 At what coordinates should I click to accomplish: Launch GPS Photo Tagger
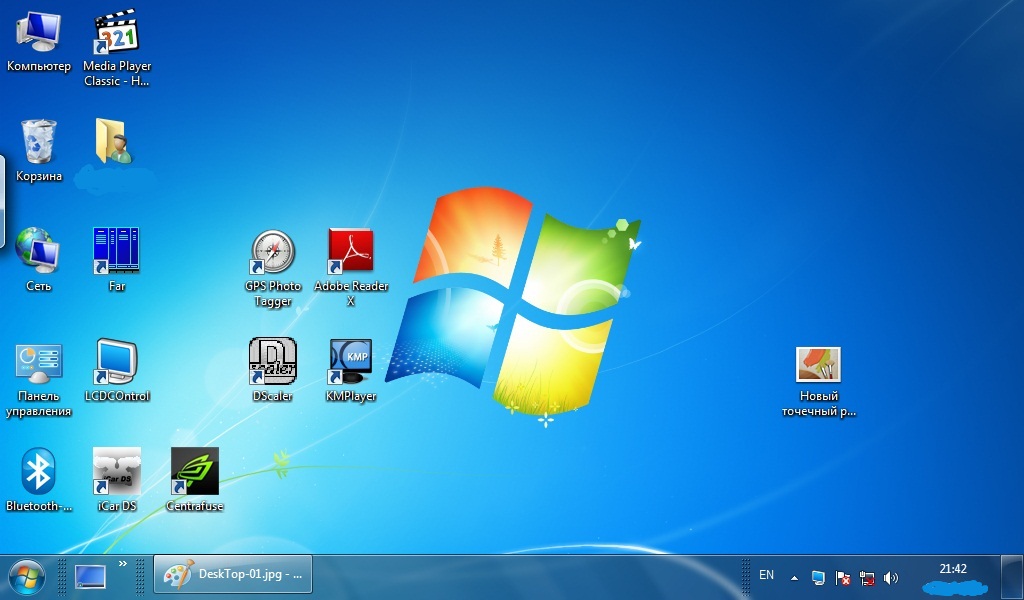[273, 253]
